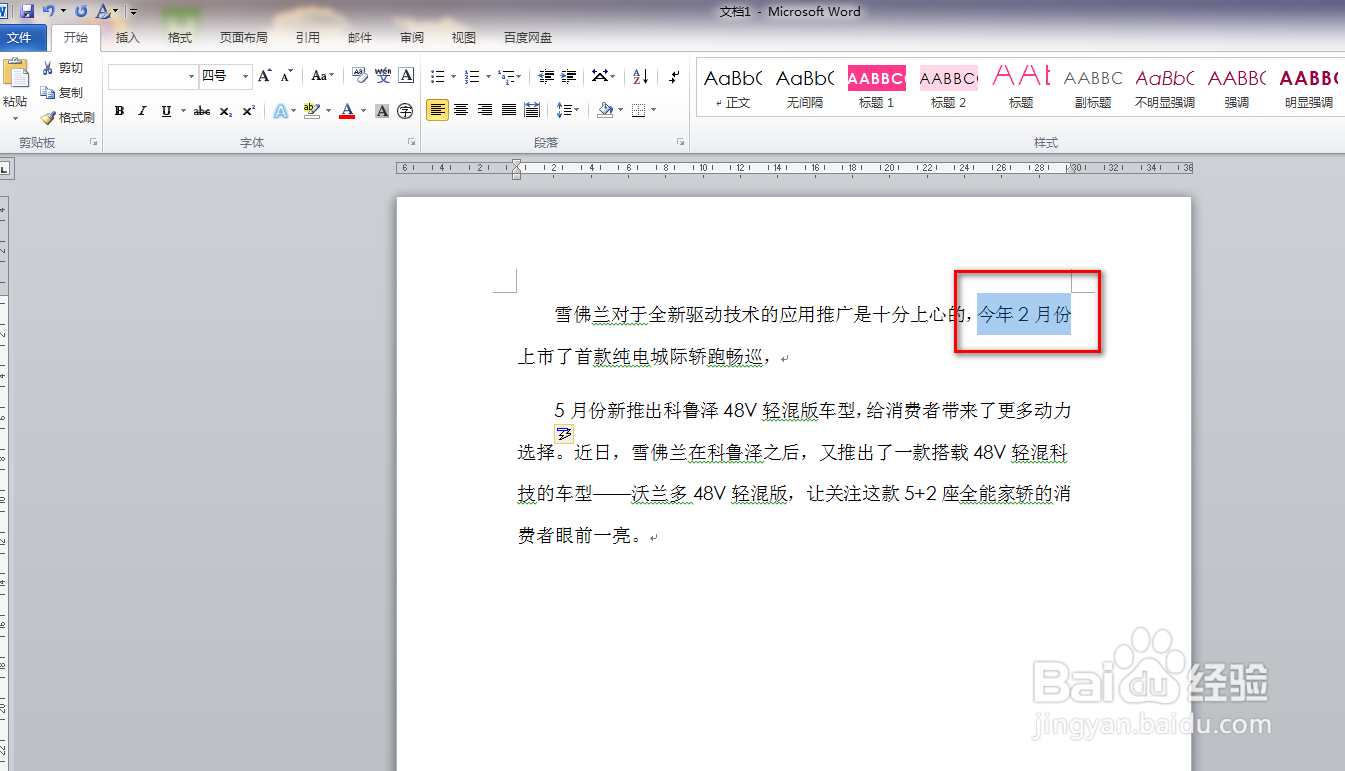
Task: Center align the paragraph
Action: click(461, 110)
